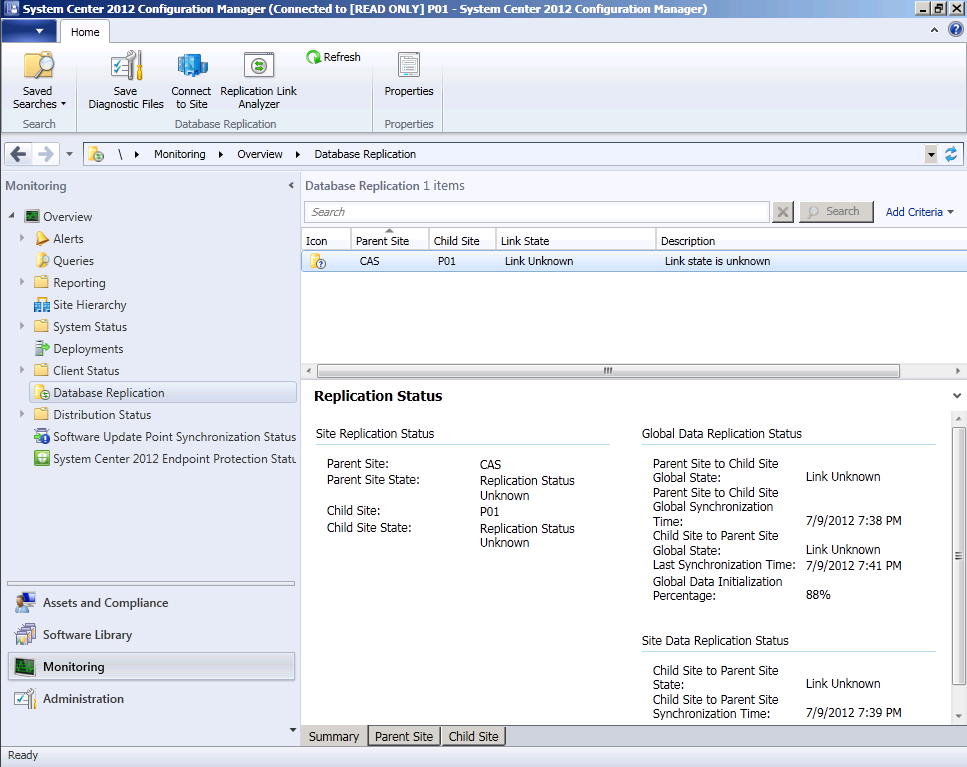Click Save Diagnostic Files icon
The height and width of the screenshot is (767, 967).
(126, 65)
